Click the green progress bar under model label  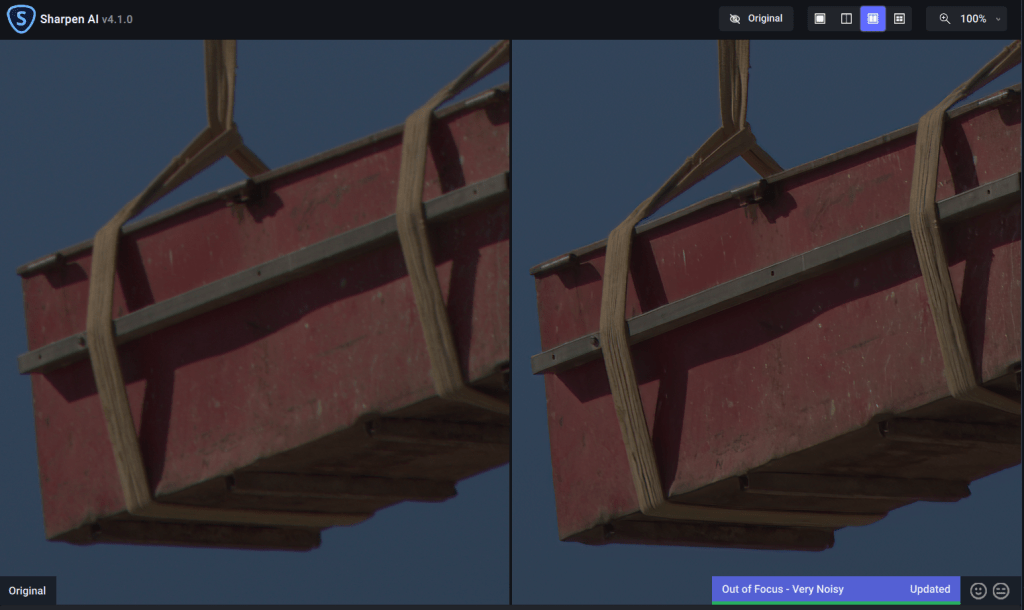pyautogui.click(x=835, y=602)
